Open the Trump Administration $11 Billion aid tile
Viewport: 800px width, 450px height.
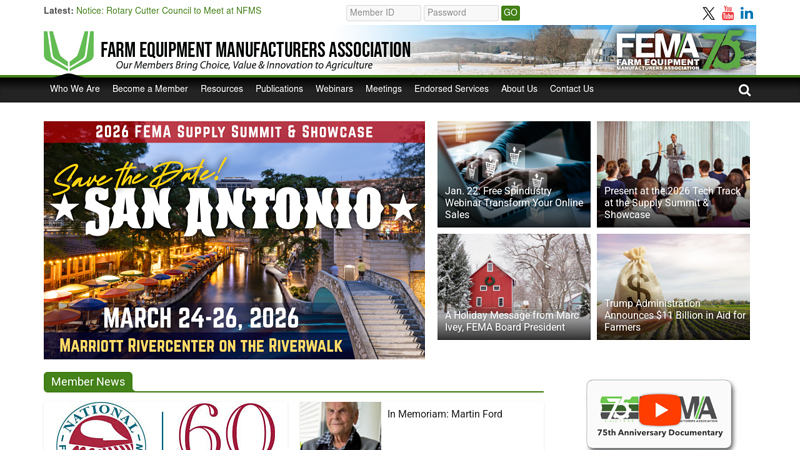point(673,287)
